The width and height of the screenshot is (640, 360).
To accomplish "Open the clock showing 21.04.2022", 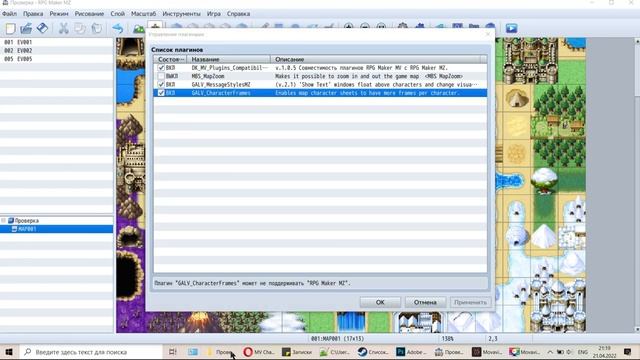I will point(604,352).
